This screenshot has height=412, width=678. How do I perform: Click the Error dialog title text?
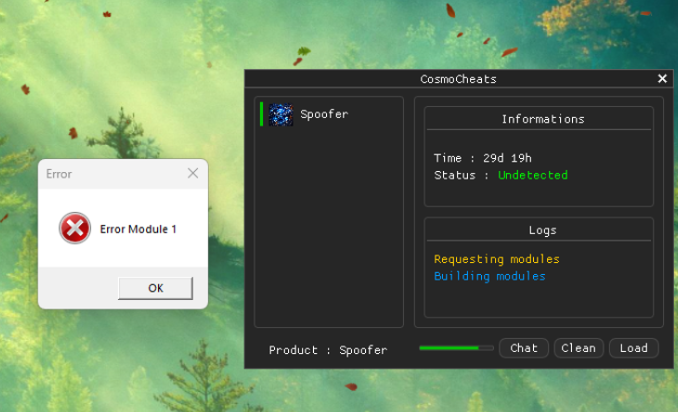pyautogui.click(x=59, y=174)
